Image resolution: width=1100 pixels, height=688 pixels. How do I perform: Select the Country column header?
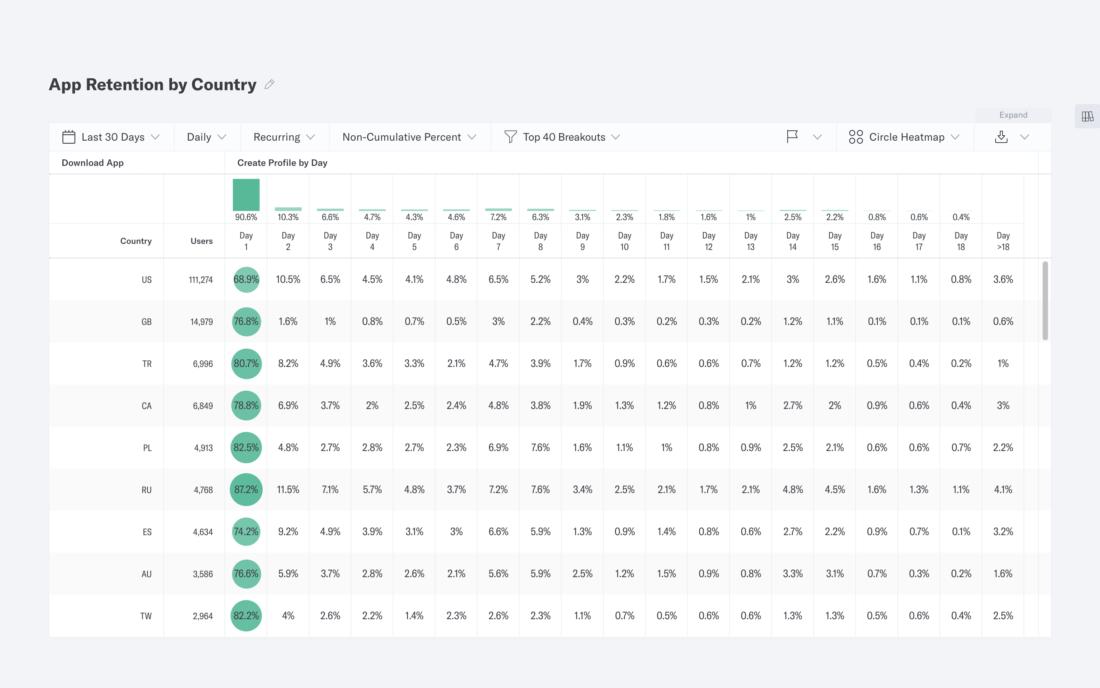coord(136,241)
